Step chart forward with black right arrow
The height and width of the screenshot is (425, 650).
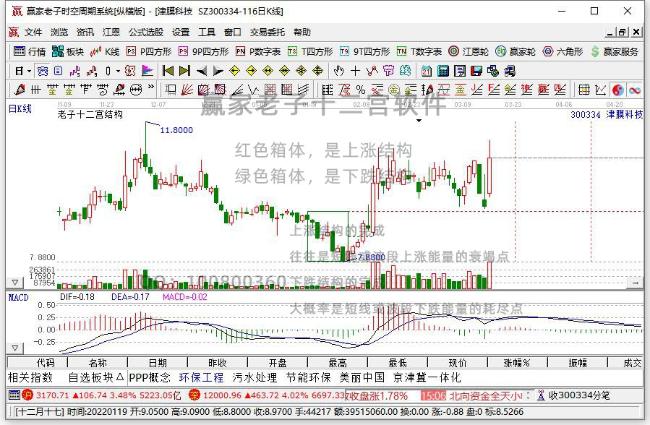[x=218, y=71]
